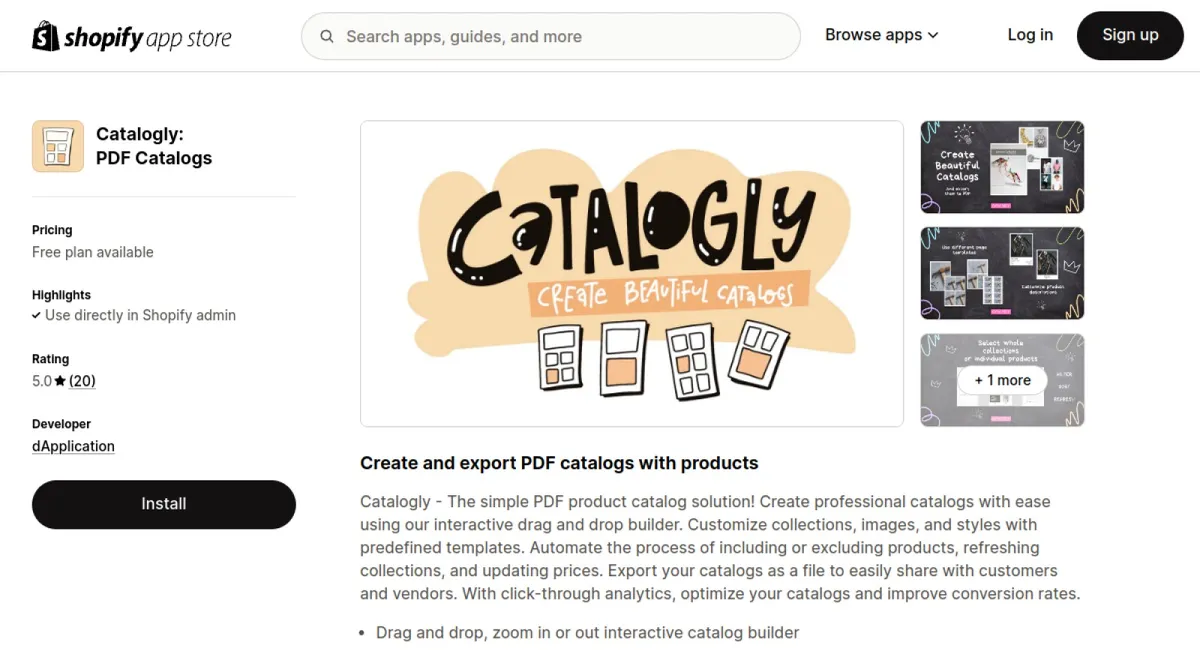Open the page templates screenshot thumbnail
Image resolution: width=1200 pixels, height=650 pixels.
click(1002, 273)
